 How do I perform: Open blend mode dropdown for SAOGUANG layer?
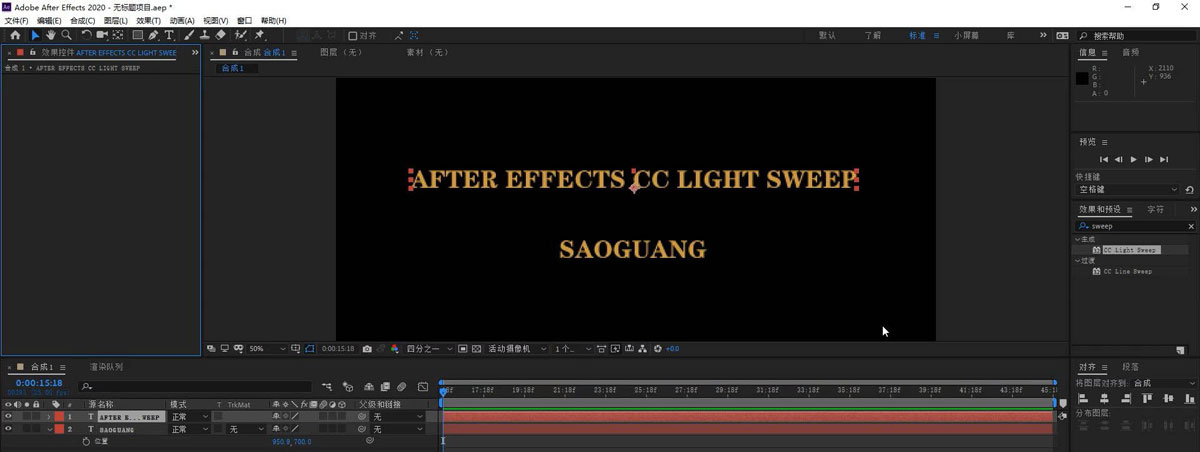pyautogui.click(x=189, y=428)
